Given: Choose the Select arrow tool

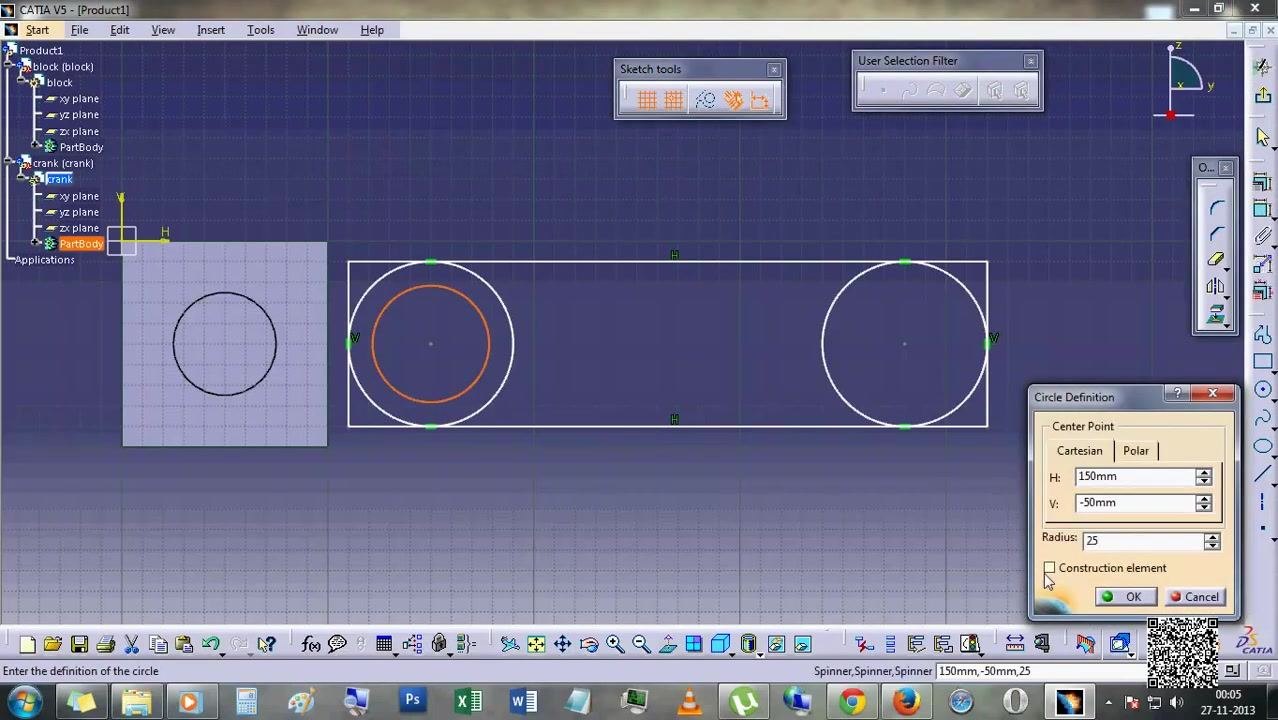Looking at the screenshot, I should coord(1263,138).
